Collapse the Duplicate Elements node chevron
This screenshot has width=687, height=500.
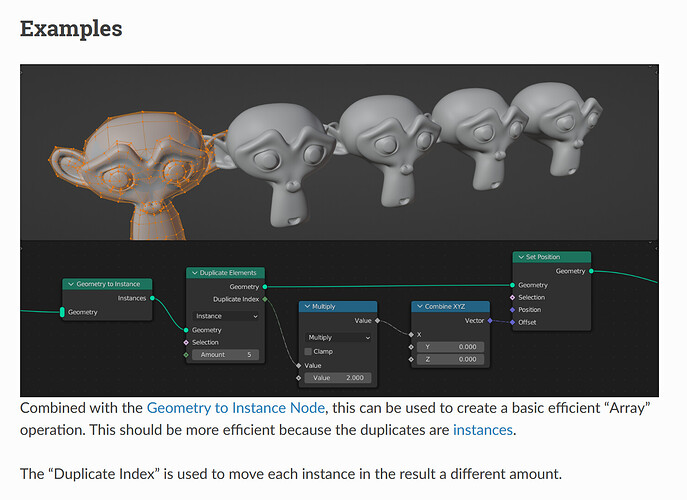click(195, 273)
